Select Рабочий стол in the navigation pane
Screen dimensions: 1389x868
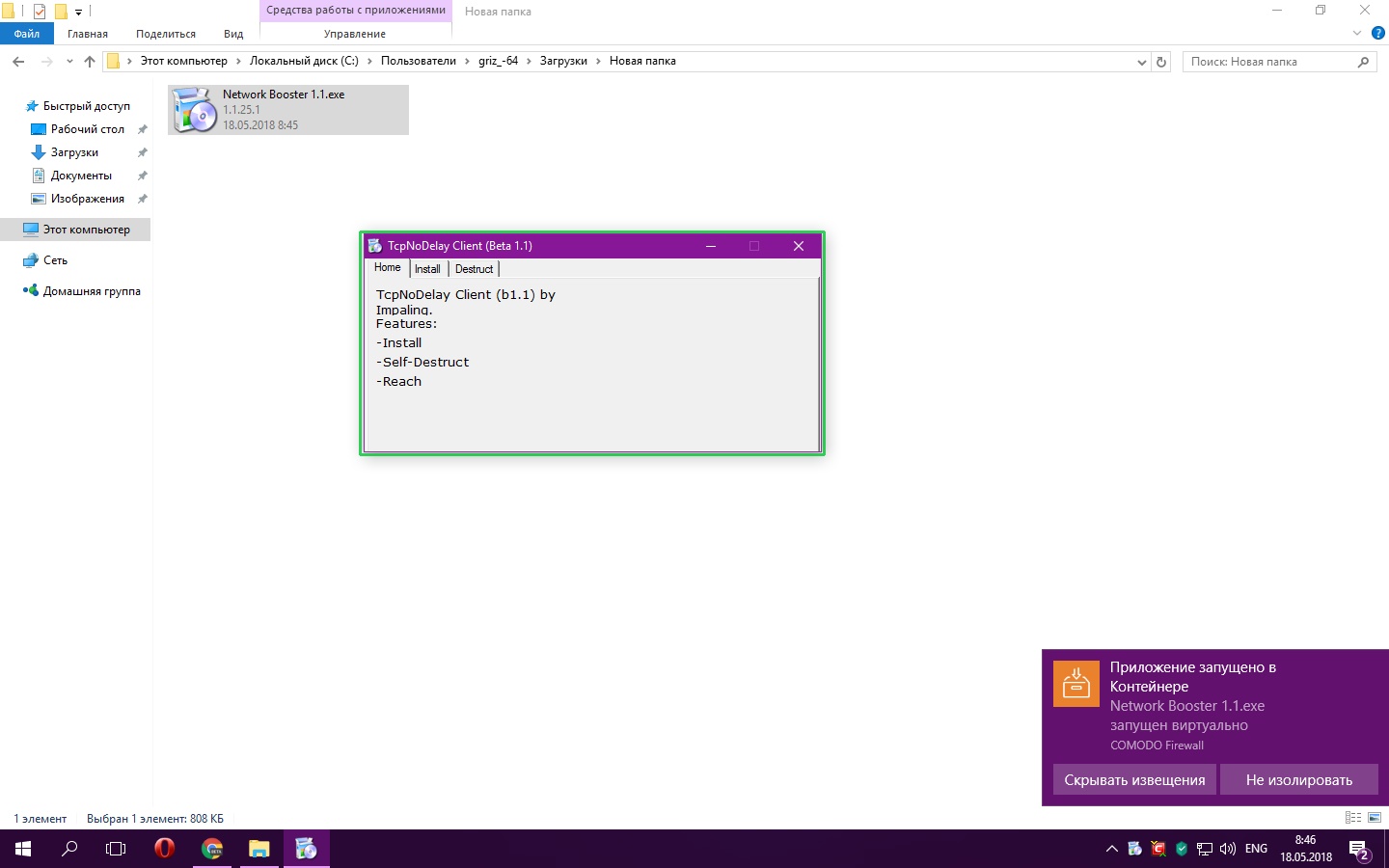(x=87, y=129)
